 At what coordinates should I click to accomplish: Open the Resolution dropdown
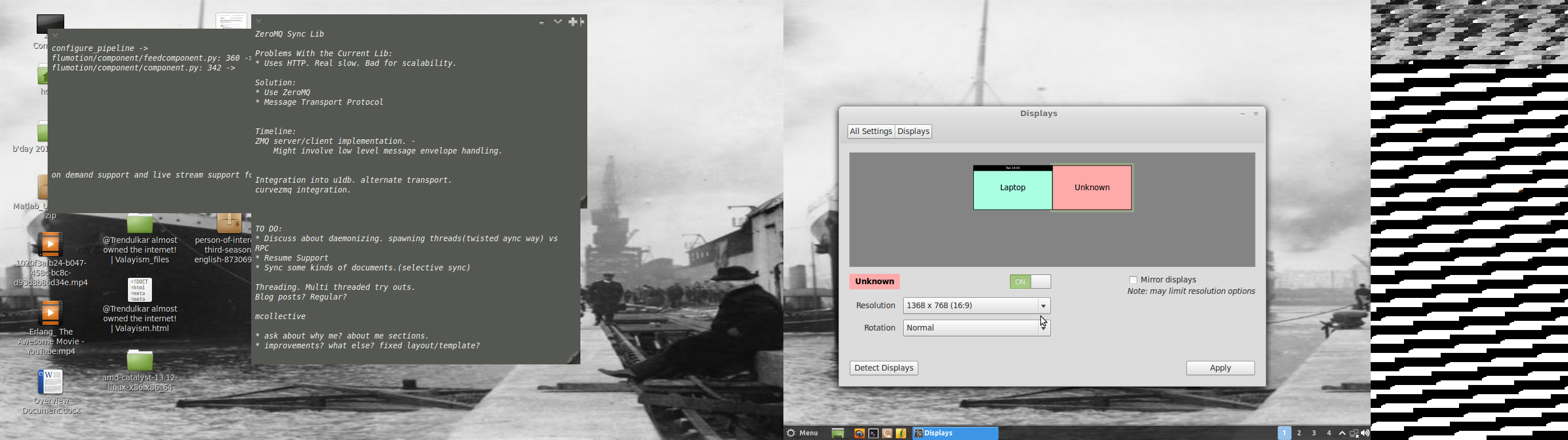pyautogui.click(x=976, y=306)
